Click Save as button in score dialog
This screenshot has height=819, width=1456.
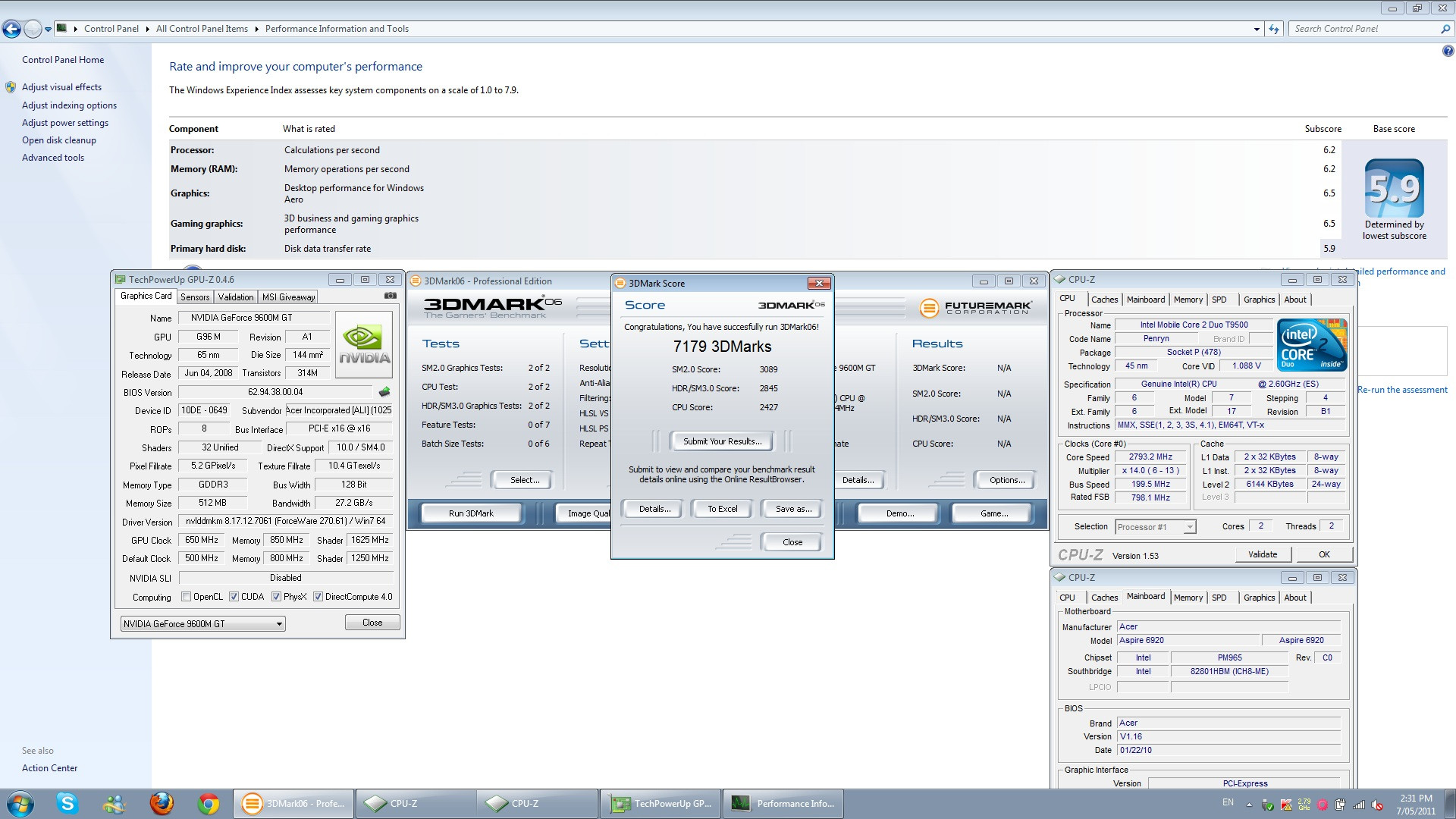click(x=793, y=509)
